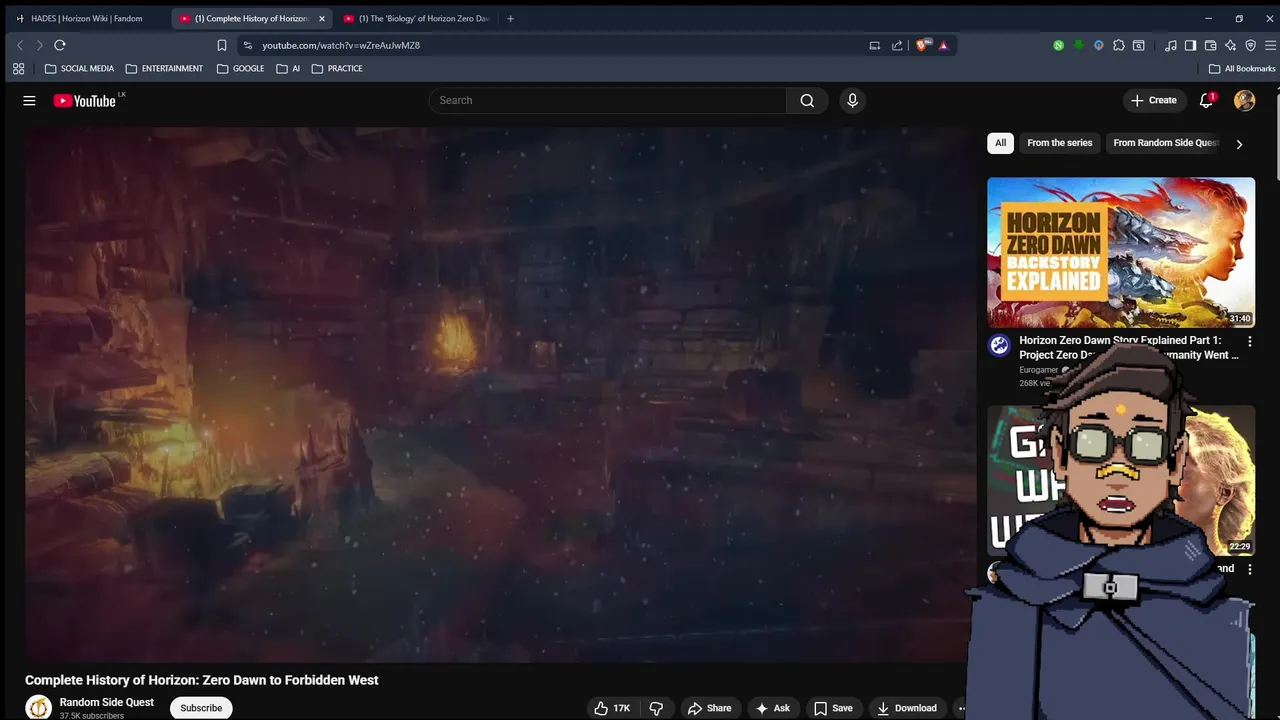Open the AI bookmarks folder
Image resolution: width=1280 pixels, height=720 pixels.
point(288,69)
